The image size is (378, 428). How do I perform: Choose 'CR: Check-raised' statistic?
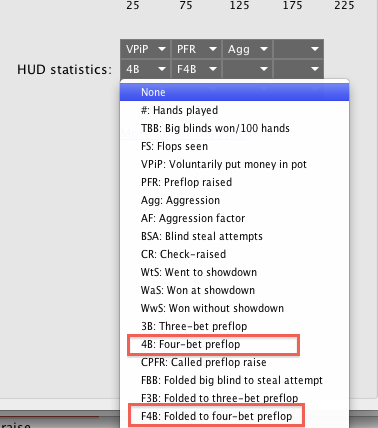click(x=234, y=254)
